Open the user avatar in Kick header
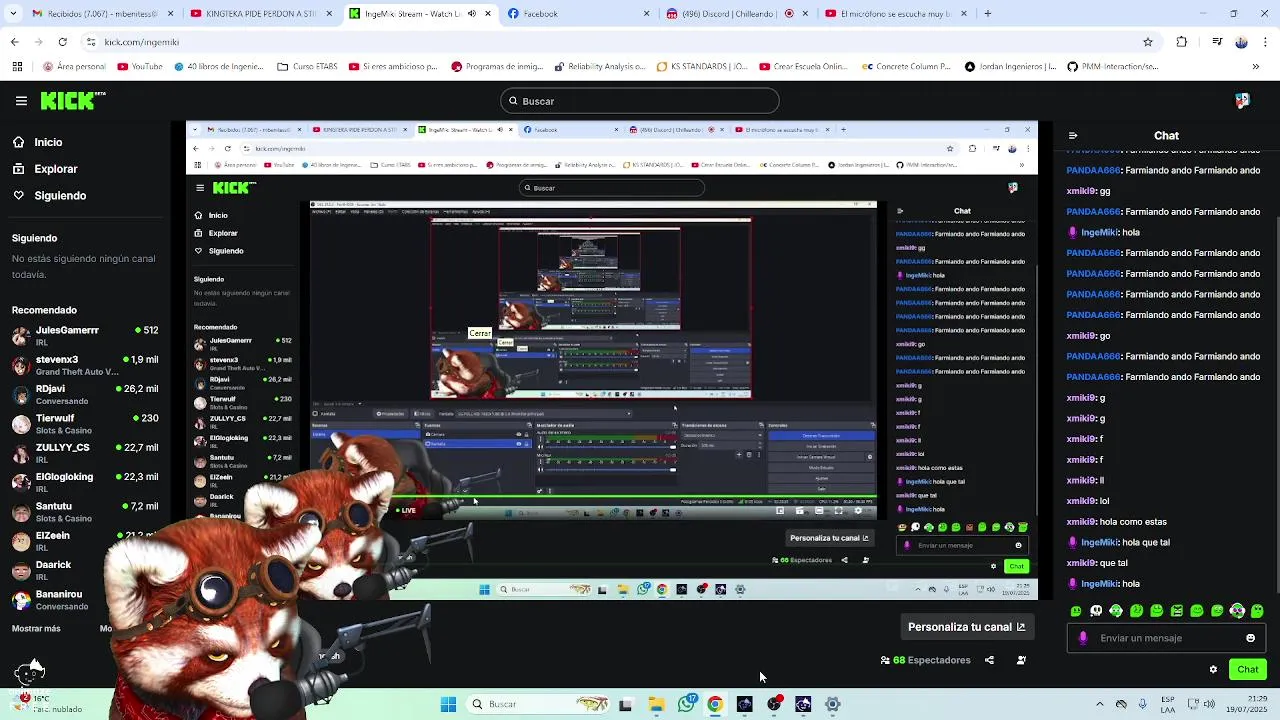 pyautogui.click(x=1242, y=101)
